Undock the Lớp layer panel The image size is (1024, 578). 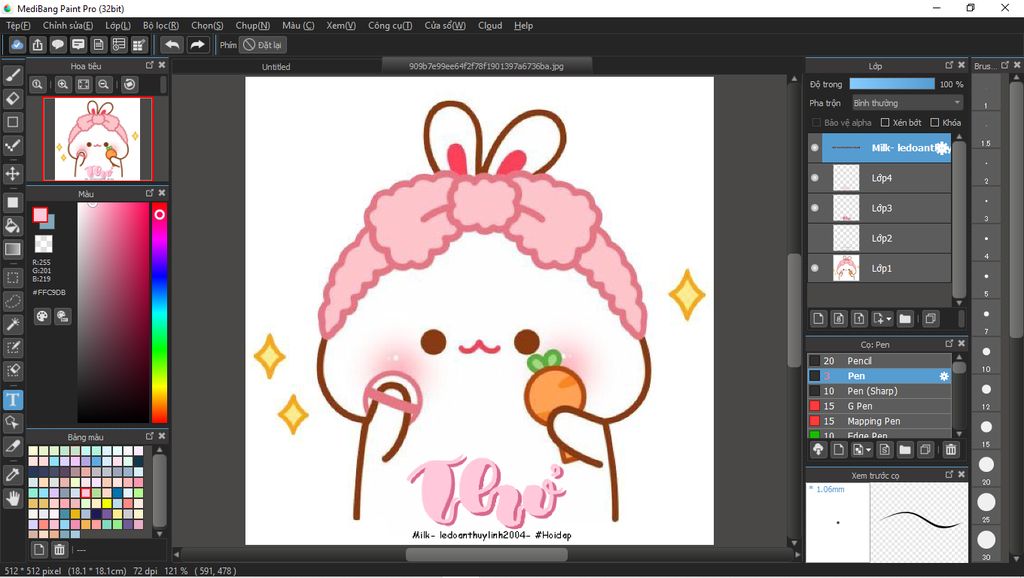(949, 65)
